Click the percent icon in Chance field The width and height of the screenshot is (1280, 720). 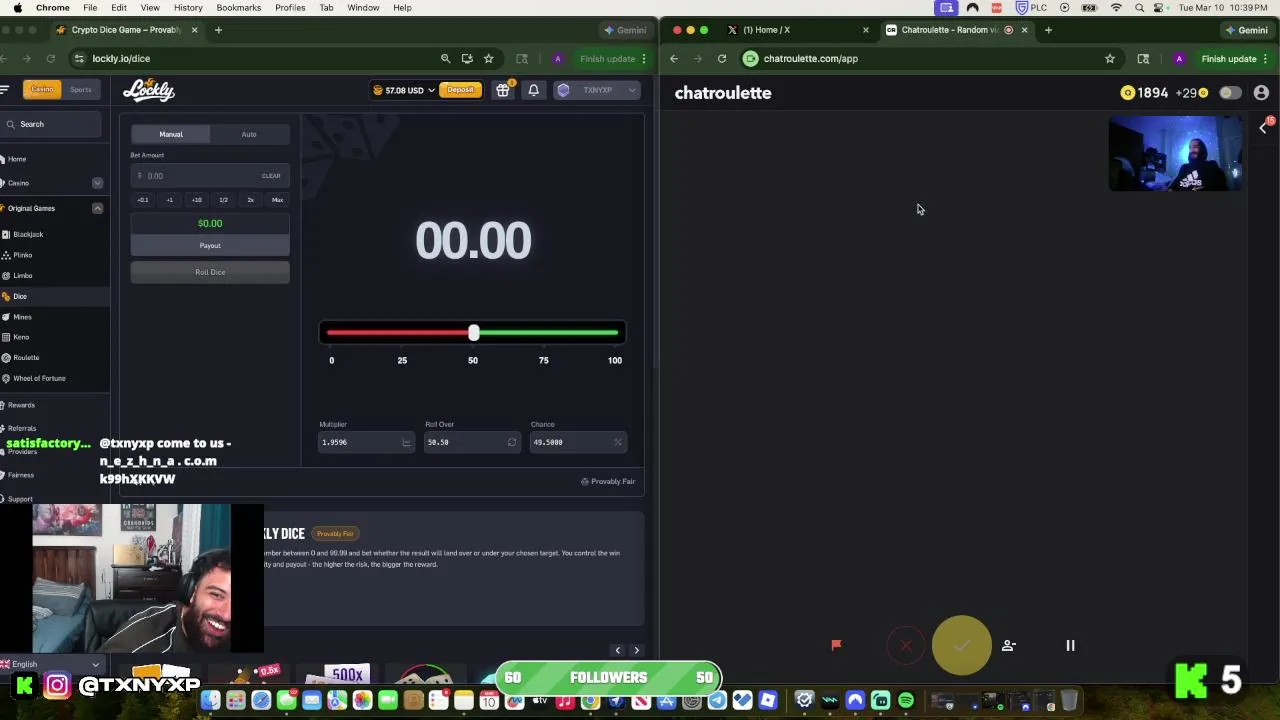click(617, 442)
